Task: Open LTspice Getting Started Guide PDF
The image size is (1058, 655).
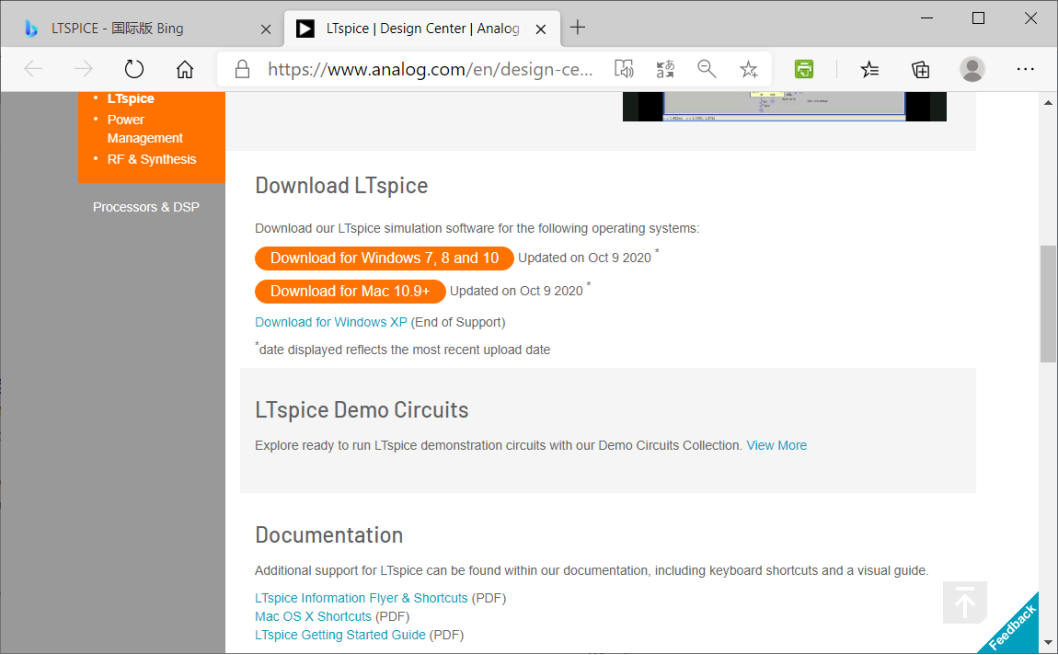Action: point(340,635)
